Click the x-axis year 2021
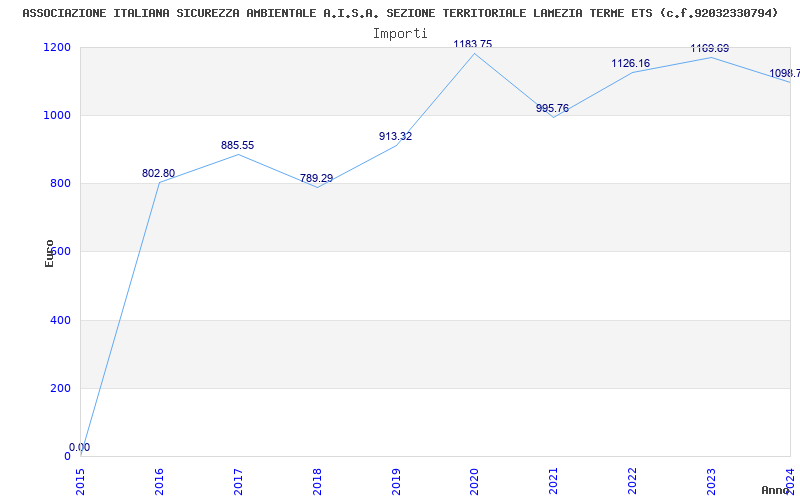 coord(554,481)
